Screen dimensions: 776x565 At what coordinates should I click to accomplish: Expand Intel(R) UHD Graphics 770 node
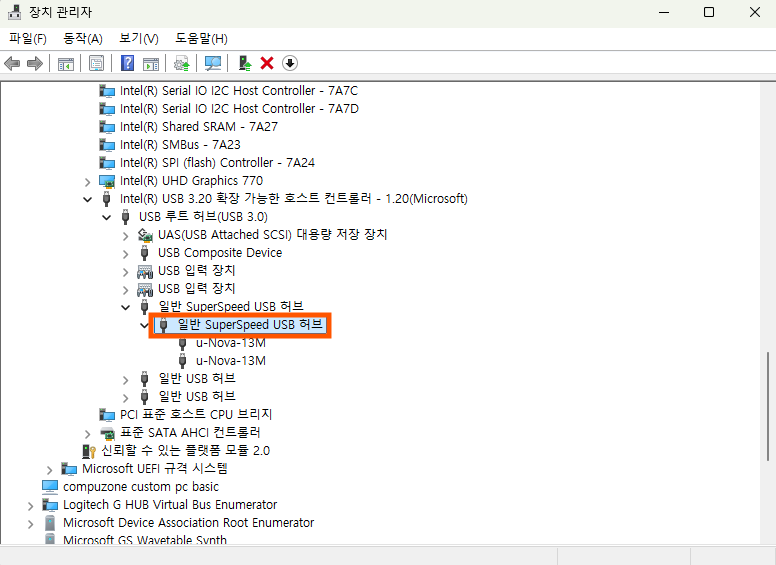(x=88, y=181)
